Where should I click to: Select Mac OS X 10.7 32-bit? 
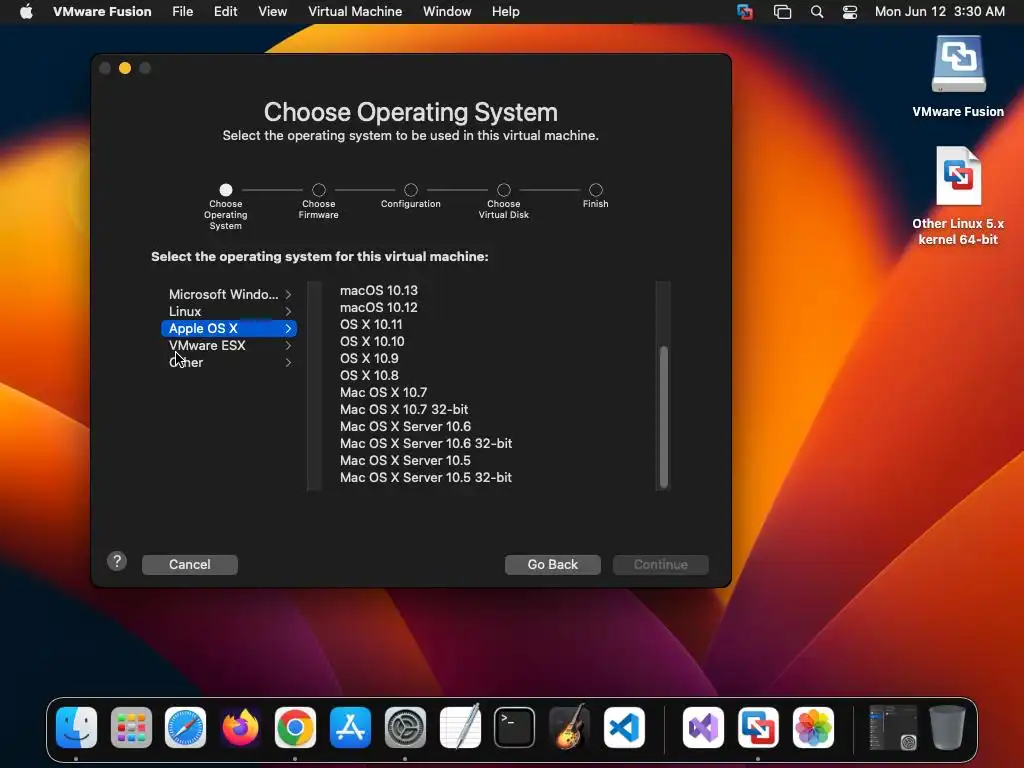[404, 409]
